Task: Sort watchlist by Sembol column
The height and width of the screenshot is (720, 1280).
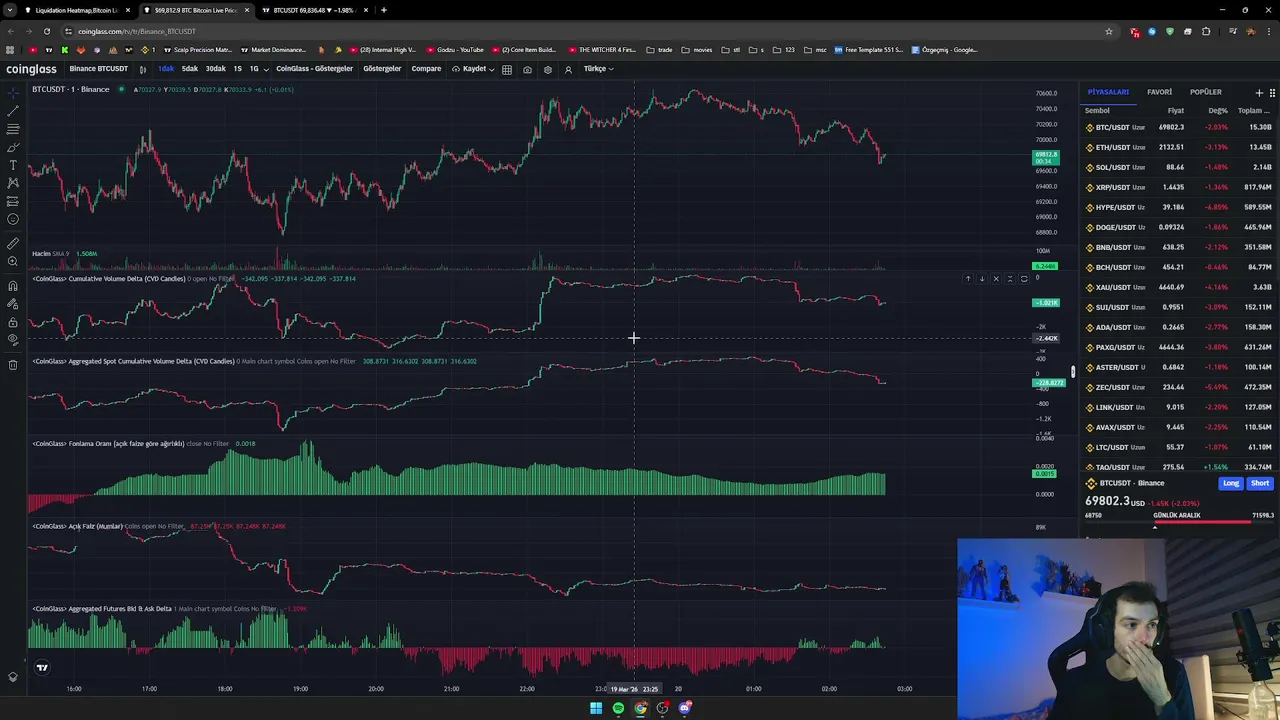Action: tap(1097, 111)
